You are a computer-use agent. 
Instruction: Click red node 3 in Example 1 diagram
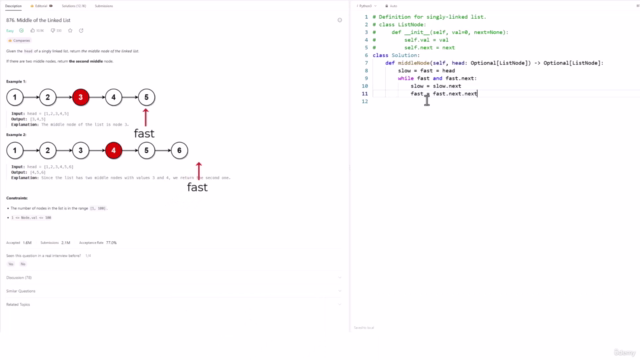pos(80,97)
